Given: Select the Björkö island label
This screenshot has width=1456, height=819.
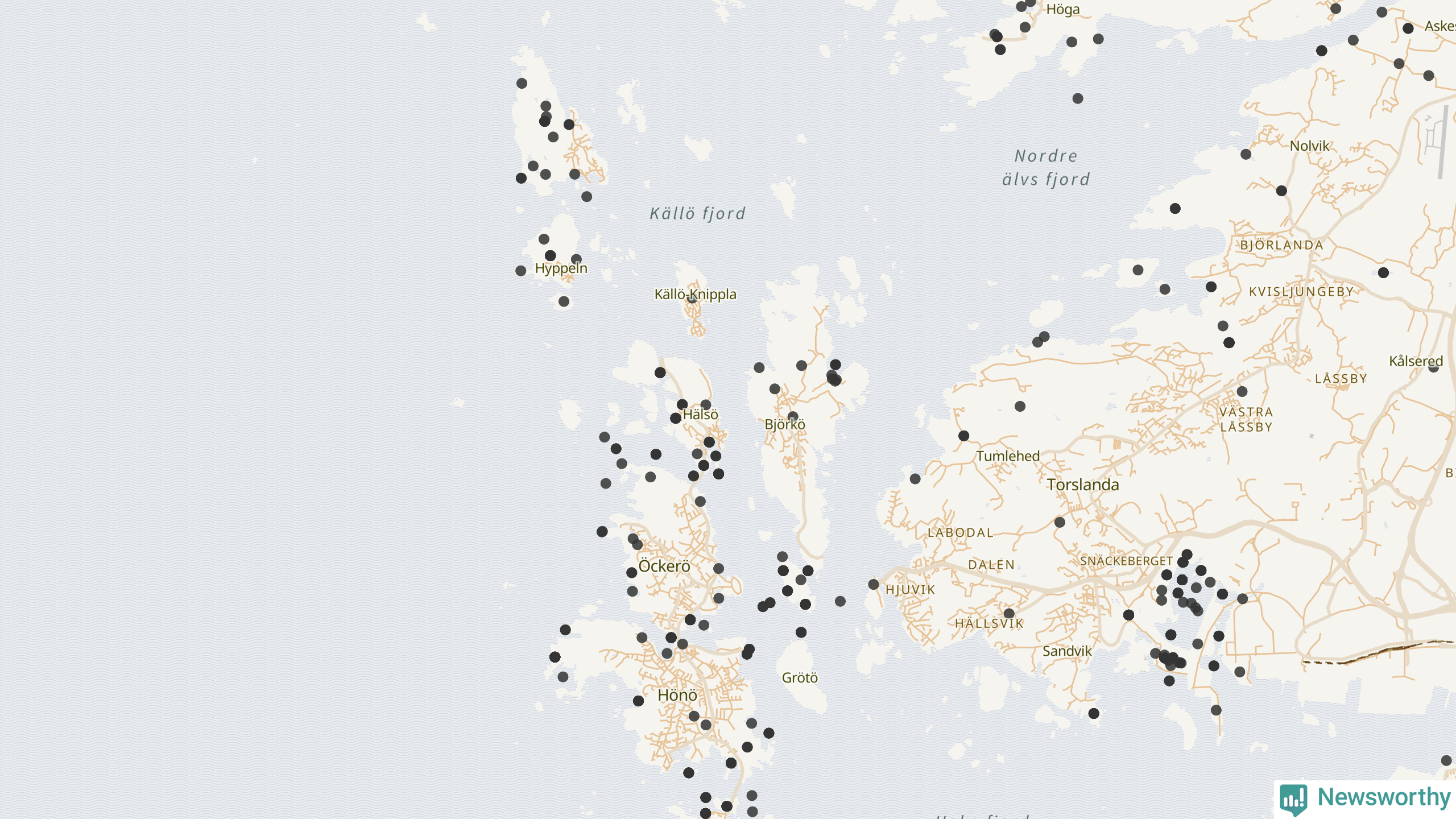Looking at the screenshot, I should tap(785, 424).
